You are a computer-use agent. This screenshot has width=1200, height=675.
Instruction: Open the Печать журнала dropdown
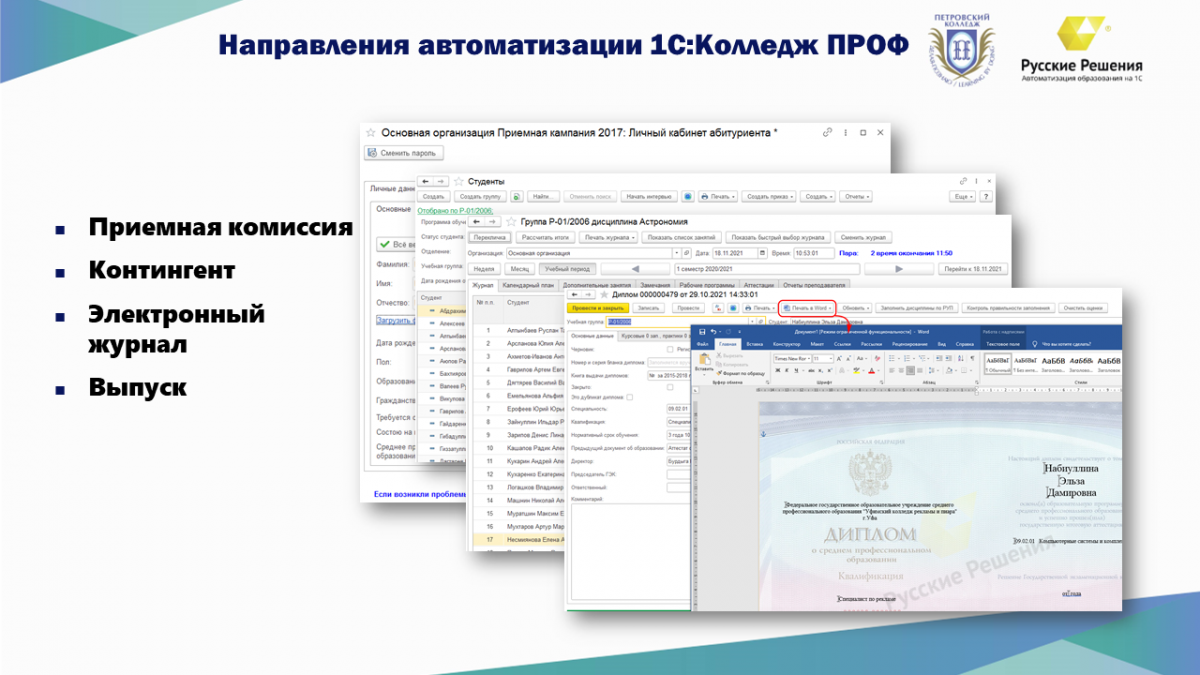click(610, 238)
